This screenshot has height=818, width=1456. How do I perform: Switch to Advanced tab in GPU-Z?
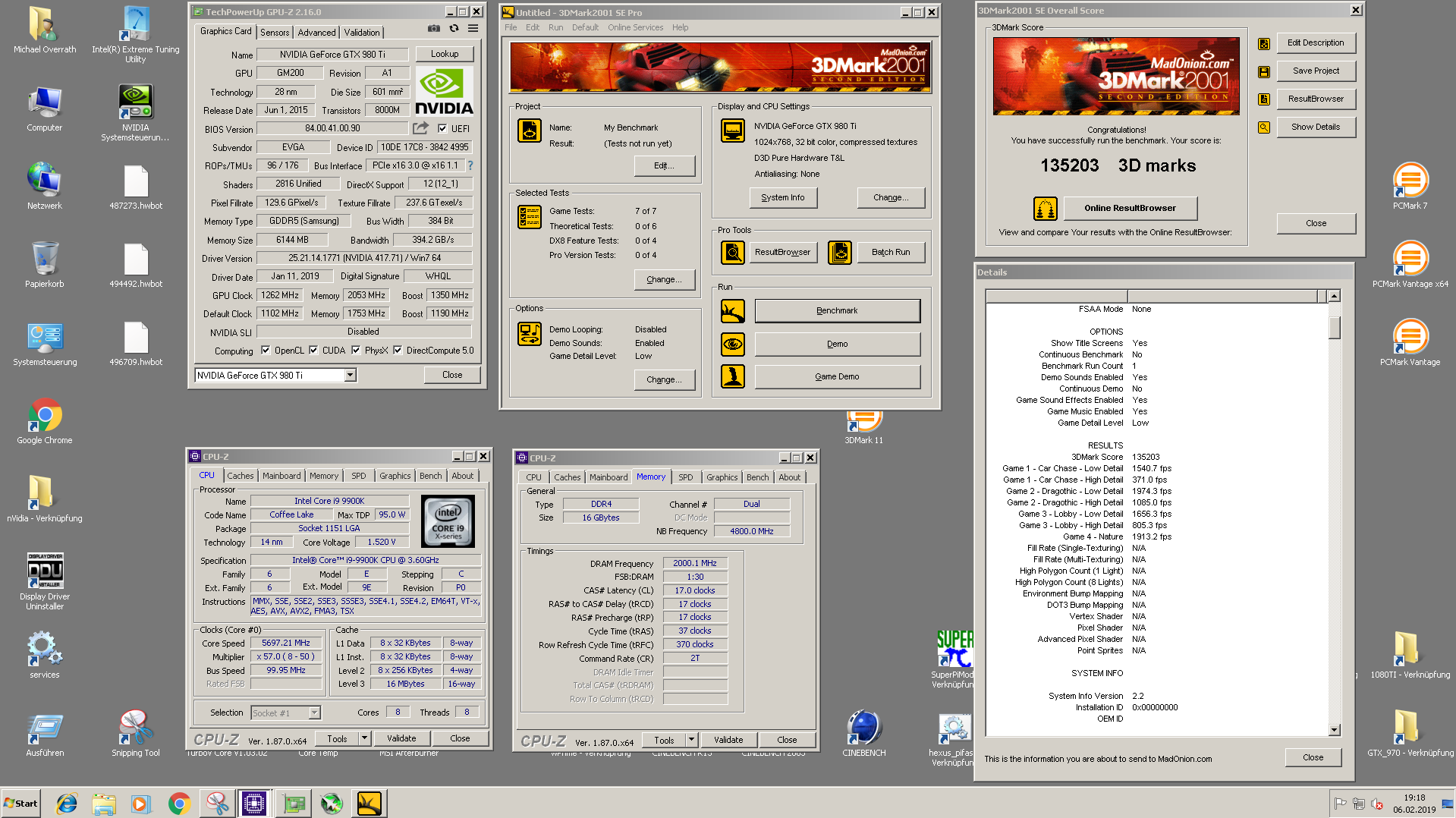(316, 33)
